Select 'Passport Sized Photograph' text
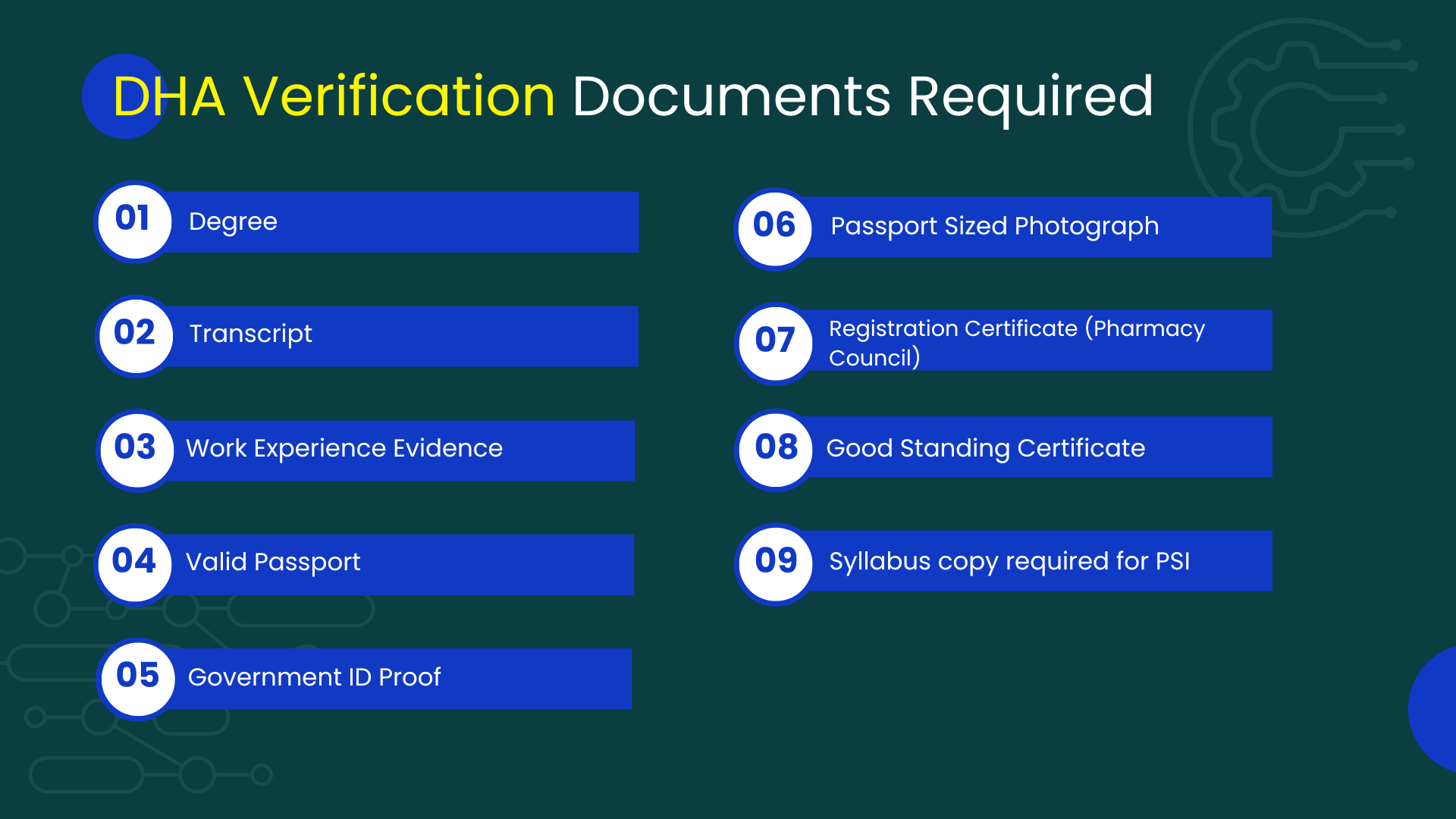This screenshot has height=819, width=1456. pyautogui.click(x=994, y=227)
